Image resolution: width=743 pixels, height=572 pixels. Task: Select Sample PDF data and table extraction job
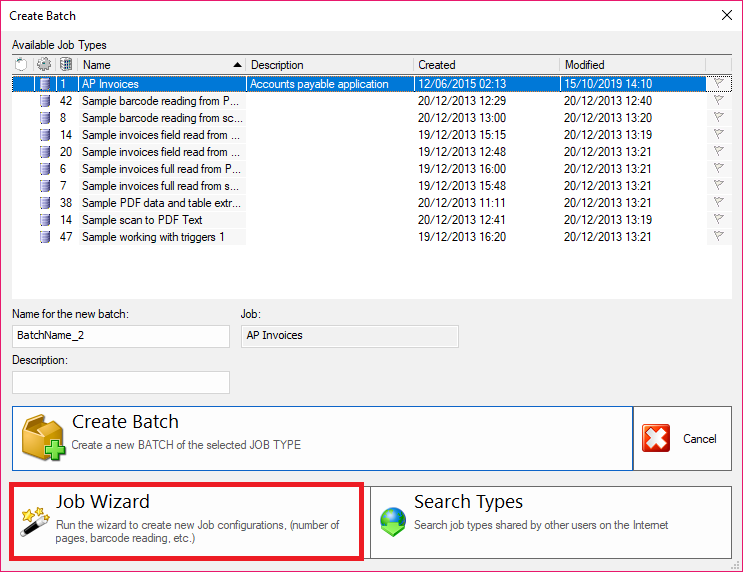[x=160, y=203]
